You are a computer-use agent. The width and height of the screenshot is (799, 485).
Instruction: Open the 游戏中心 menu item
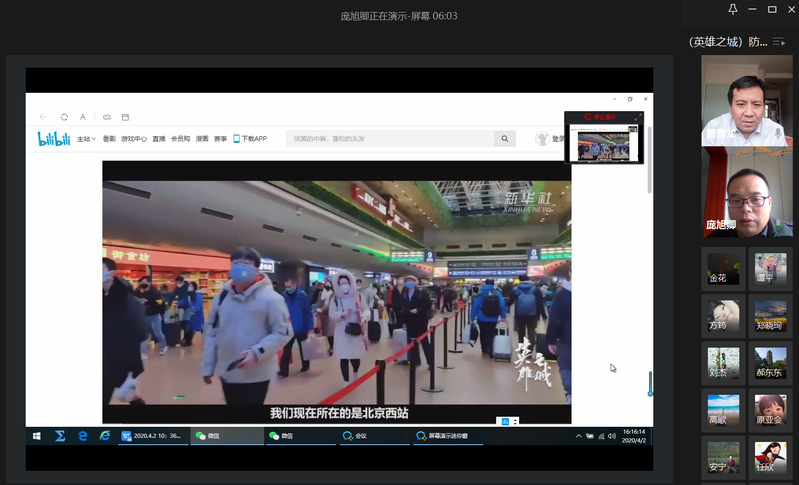click(x=134, y=139)
